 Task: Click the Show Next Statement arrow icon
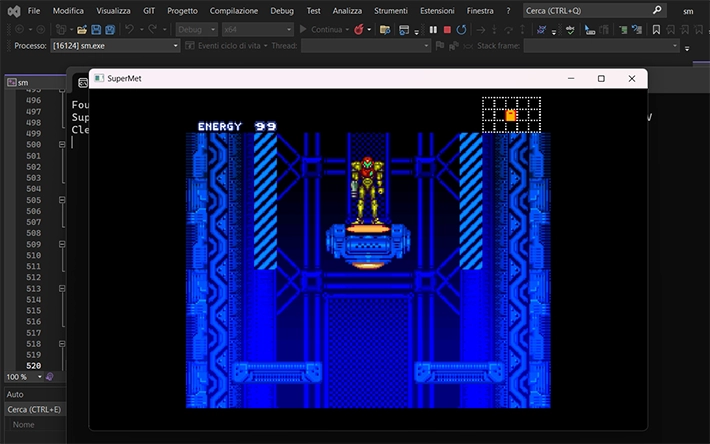click(x=481, y=30)
